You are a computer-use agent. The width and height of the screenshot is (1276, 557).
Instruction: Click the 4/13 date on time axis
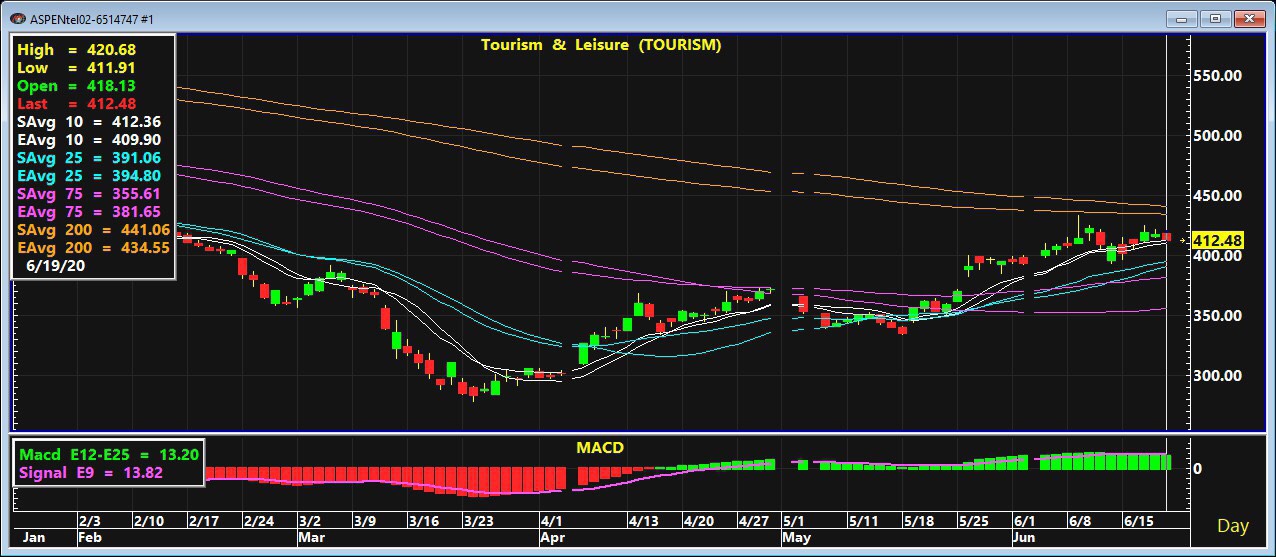coord(643,522)
